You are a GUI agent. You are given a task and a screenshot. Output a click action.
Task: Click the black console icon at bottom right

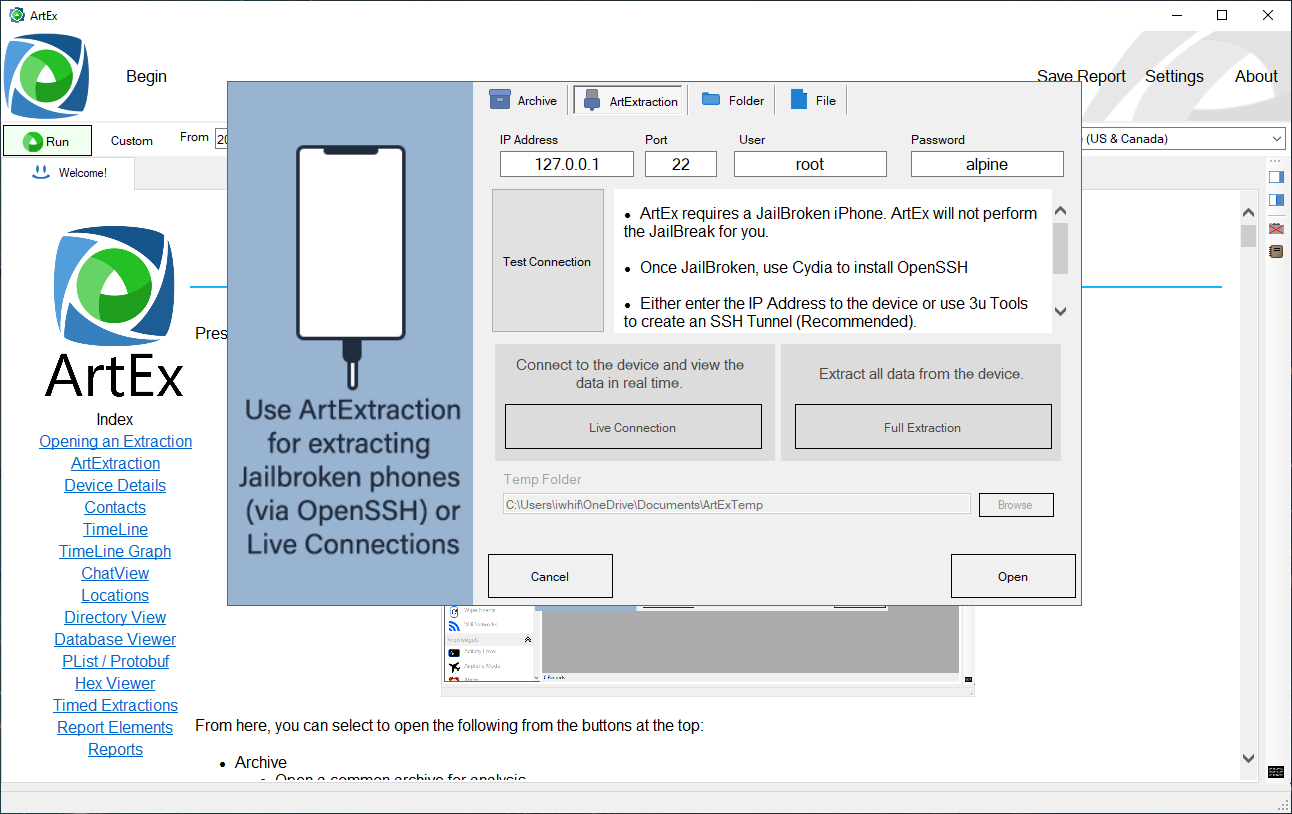(1276, 772)
